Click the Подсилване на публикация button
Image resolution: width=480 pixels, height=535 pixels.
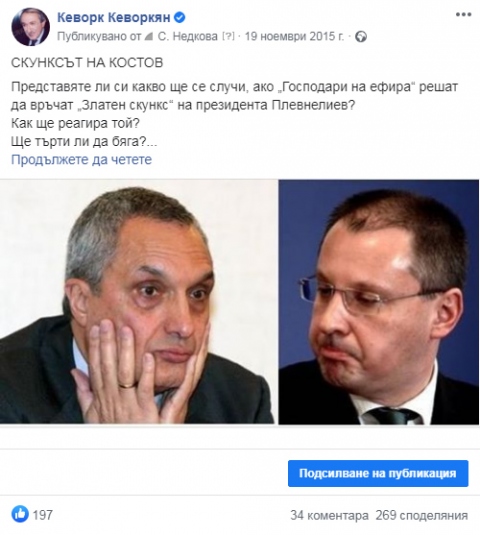pyautogui.click(x=378, y=473)
